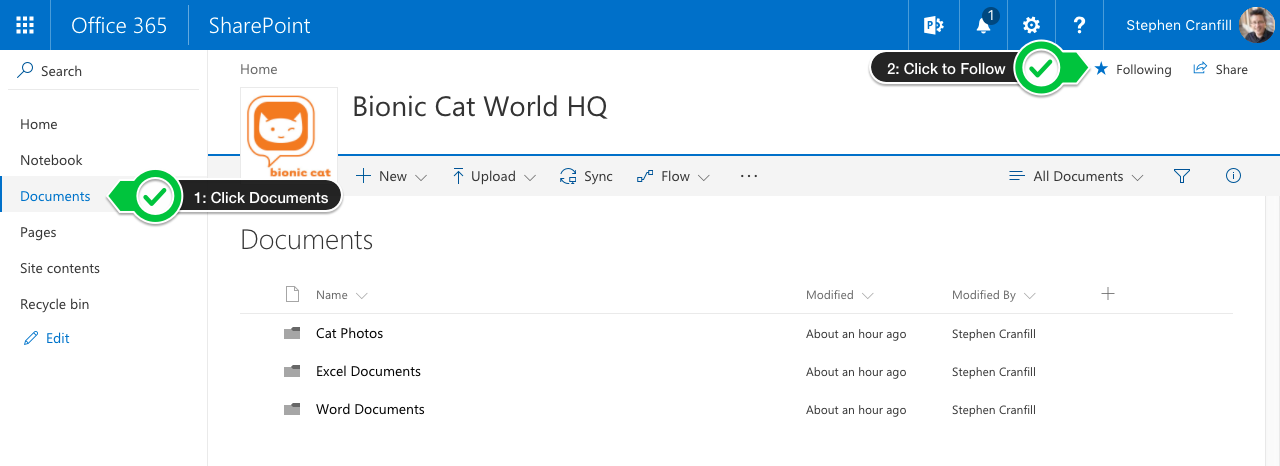
Task: Expand the Upload dropdown chevron
Action: click(x=530, y=177)
